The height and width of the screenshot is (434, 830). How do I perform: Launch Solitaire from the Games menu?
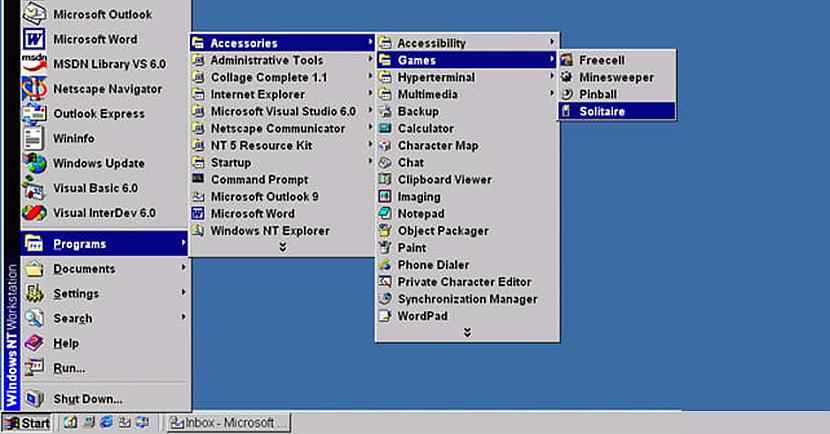(617, 111)
